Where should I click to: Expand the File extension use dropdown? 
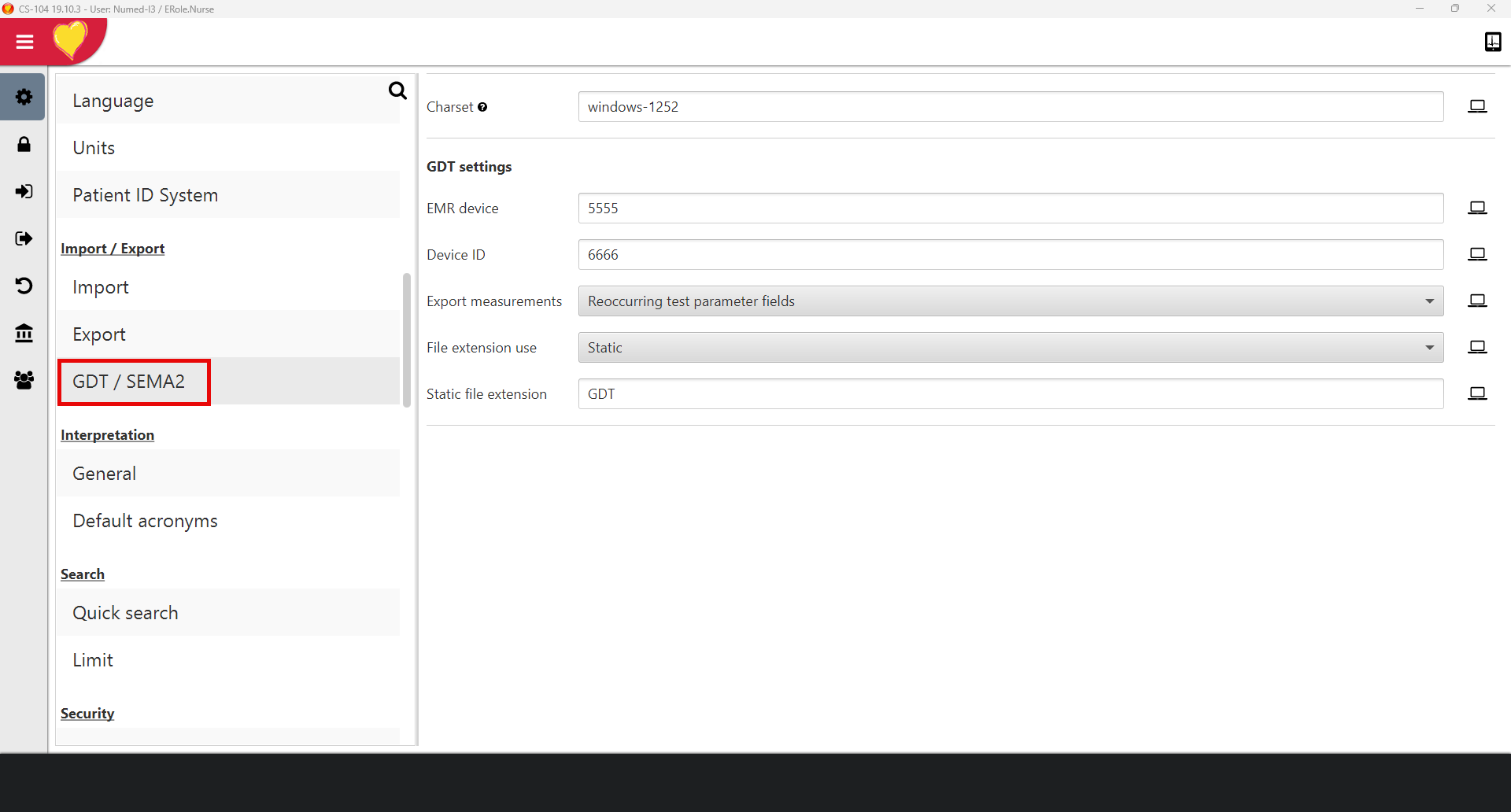coord(1010,348)
